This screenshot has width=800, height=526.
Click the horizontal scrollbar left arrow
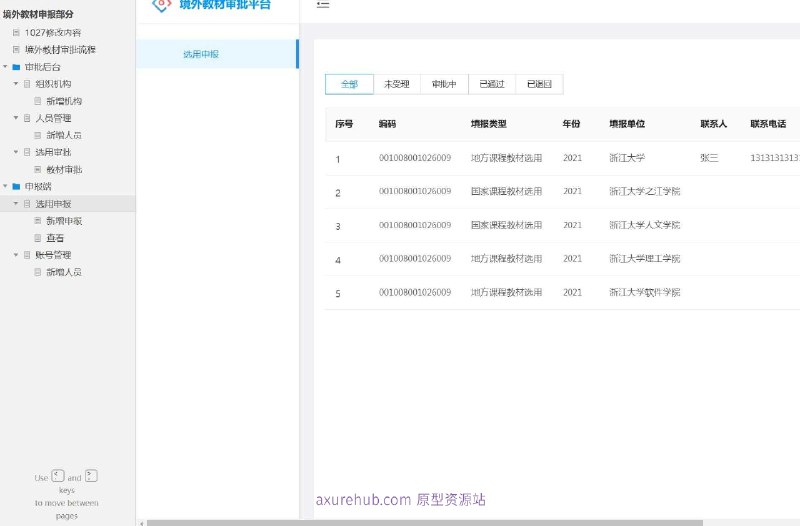[141, 523]
